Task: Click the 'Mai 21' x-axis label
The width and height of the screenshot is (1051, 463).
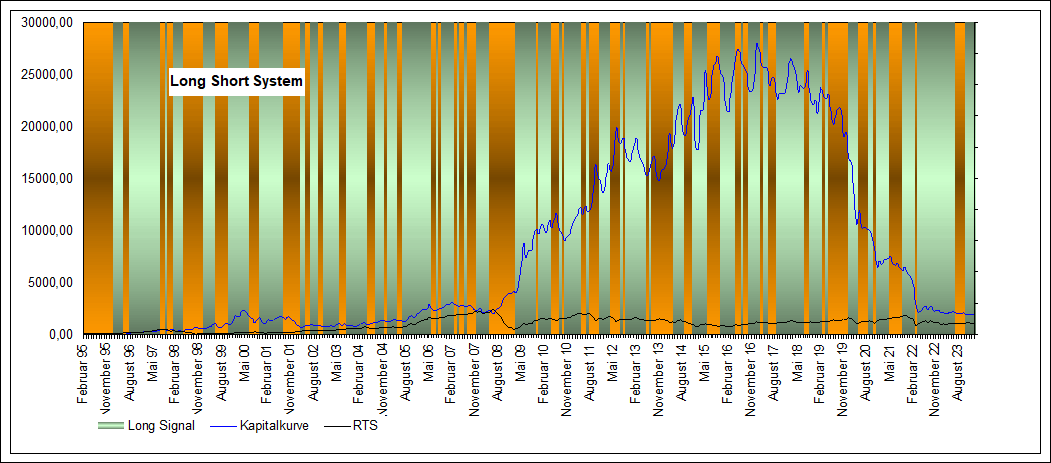Action: click(889, 363)
